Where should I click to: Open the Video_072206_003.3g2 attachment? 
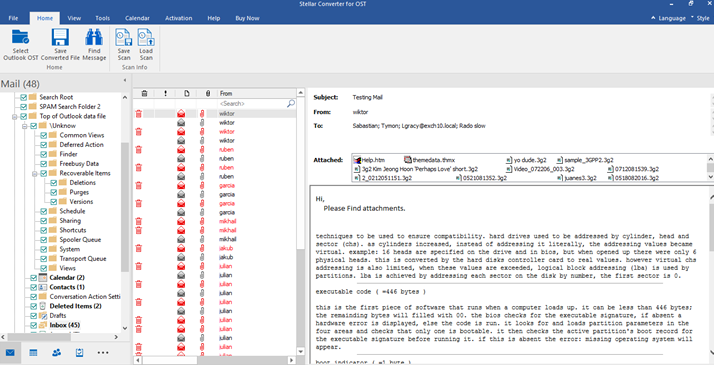(x=540, y=169)
